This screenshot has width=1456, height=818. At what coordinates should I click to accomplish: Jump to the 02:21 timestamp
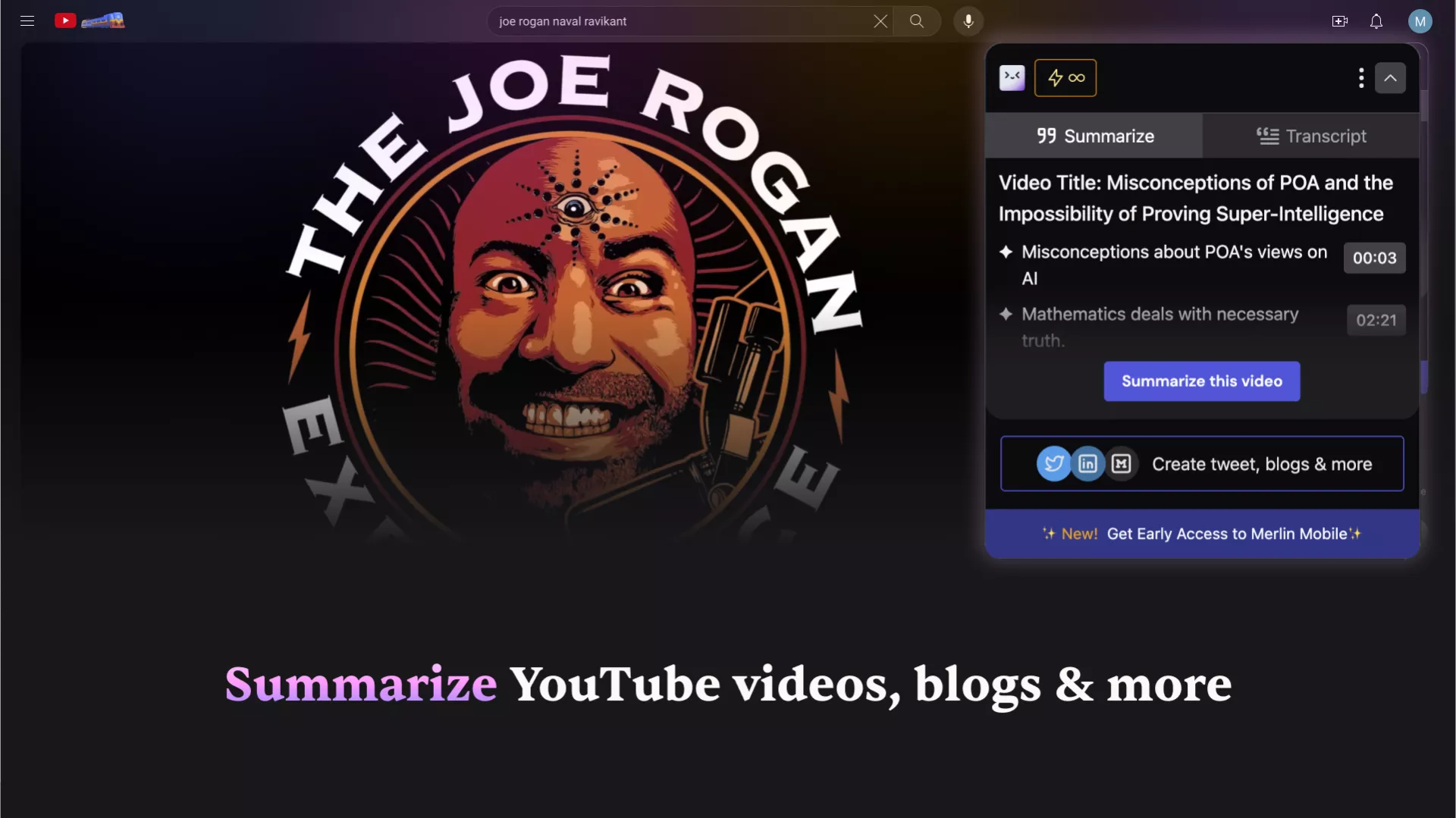click(1376, 320)
